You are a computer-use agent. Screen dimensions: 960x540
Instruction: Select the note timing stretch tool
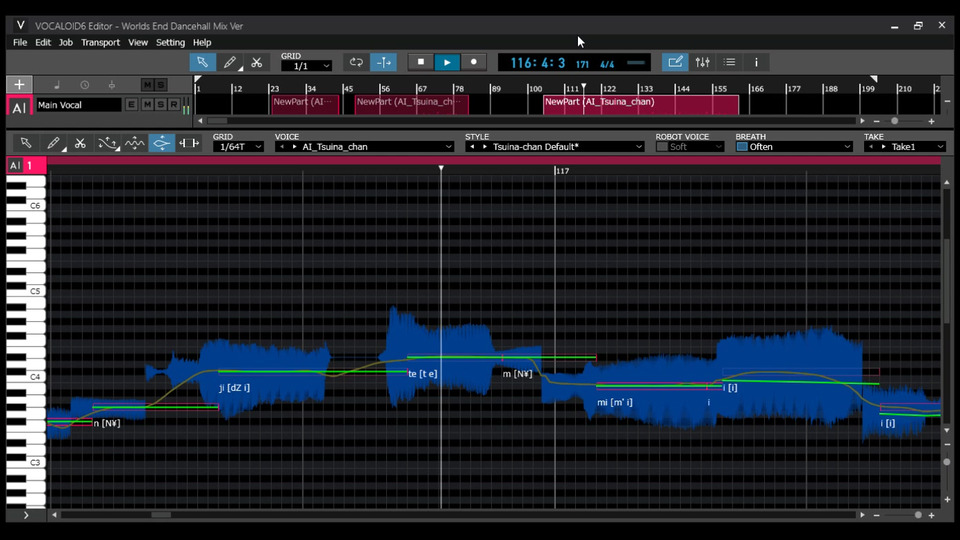tap(189, 143)
